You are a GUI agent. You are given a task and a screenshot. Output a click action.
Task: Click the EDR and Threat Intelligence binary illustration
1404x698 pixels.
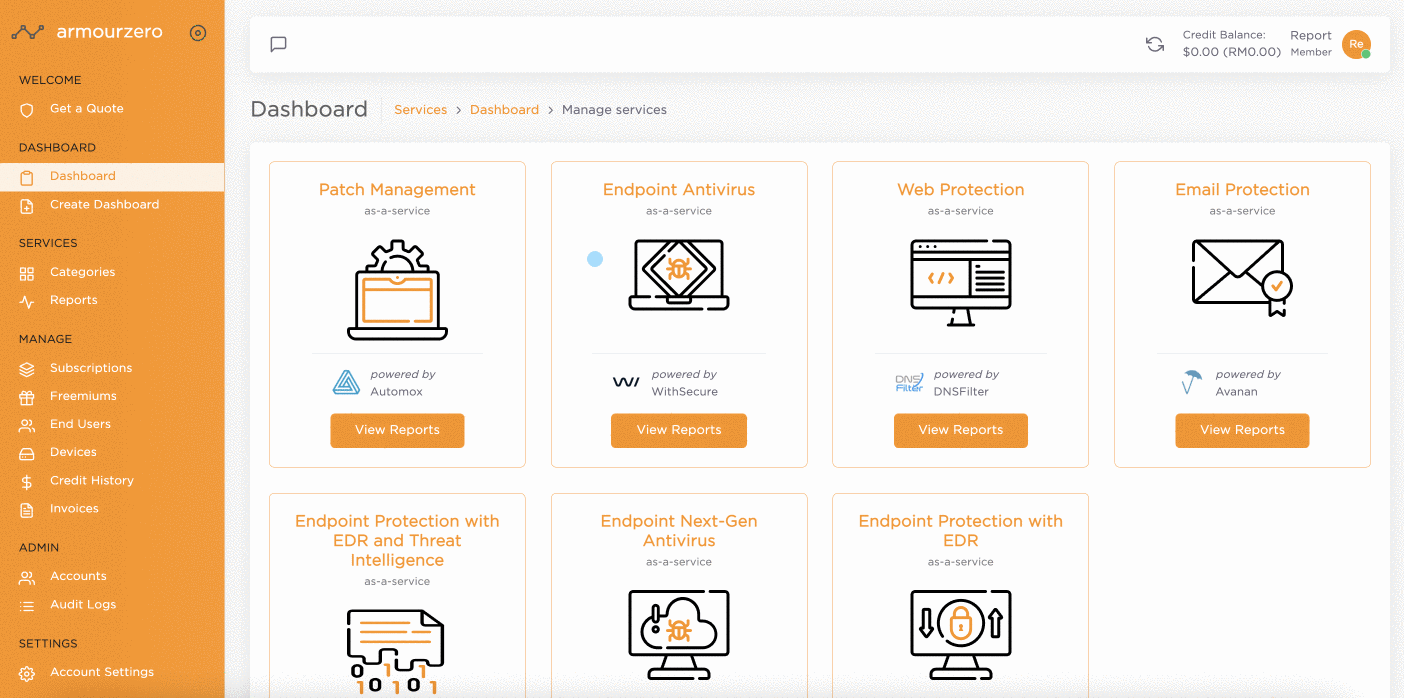397,652
